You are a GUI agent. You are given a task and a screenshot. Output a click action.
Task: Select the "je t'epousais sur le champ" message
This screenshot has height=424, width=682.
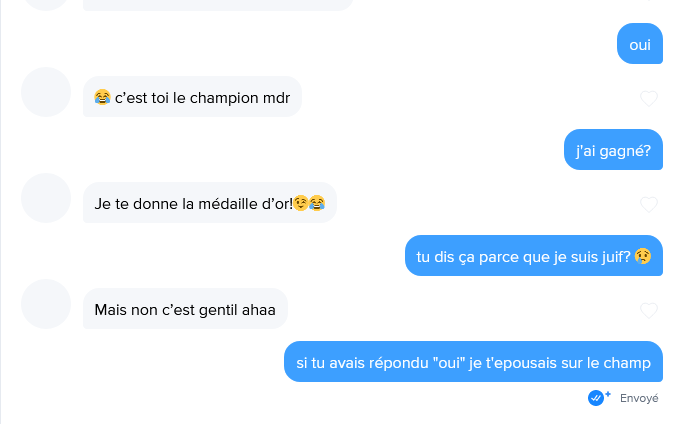473,362
